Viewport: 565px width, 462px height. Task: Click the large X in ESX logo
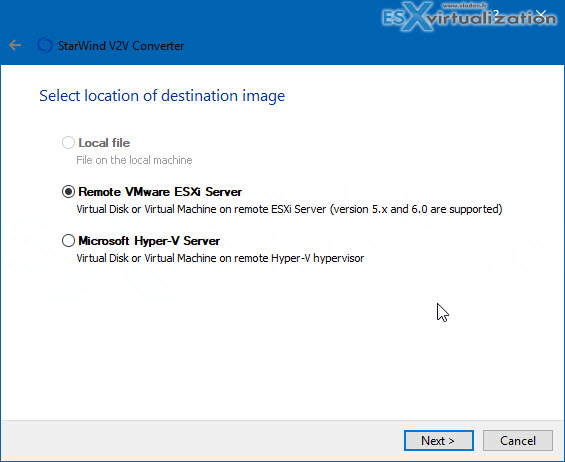419,17
